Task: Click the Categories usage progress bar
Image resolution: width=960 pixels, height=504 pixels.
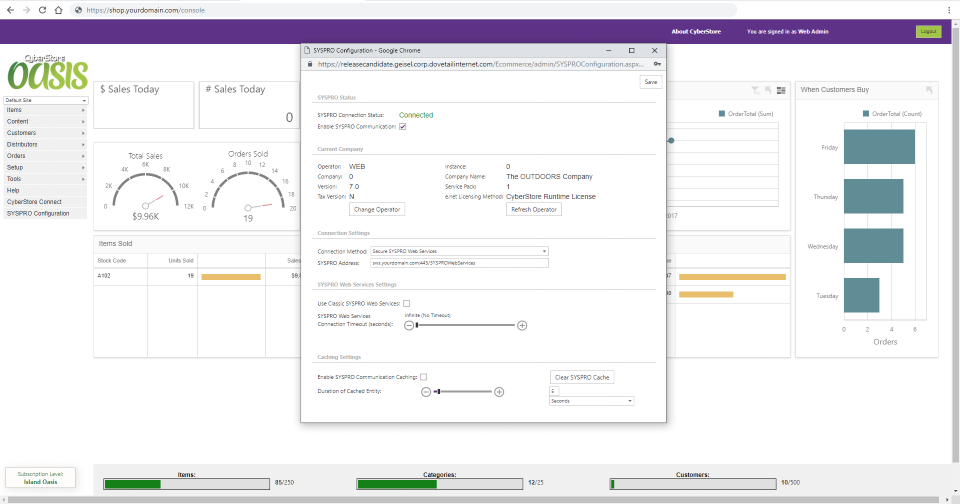Action: (x=440, y=484)
